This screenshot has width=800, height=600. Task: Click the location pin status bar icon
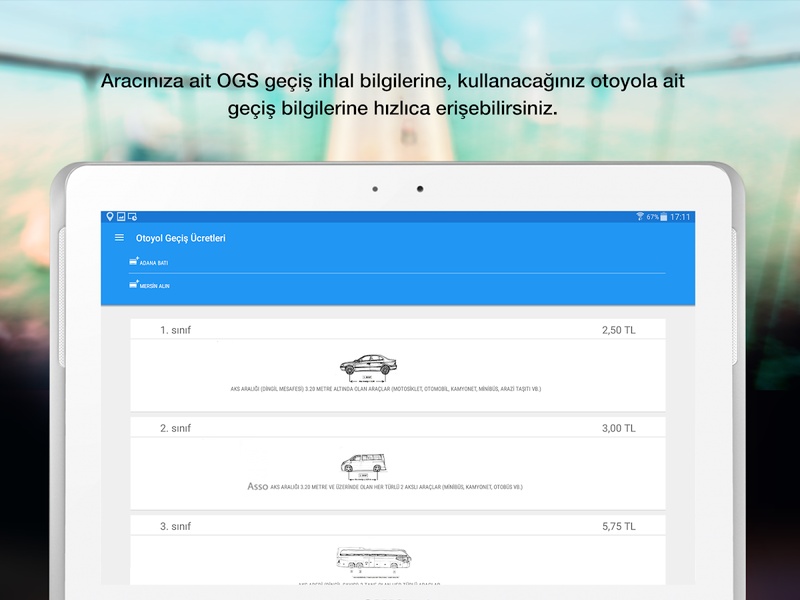(110, 216)
